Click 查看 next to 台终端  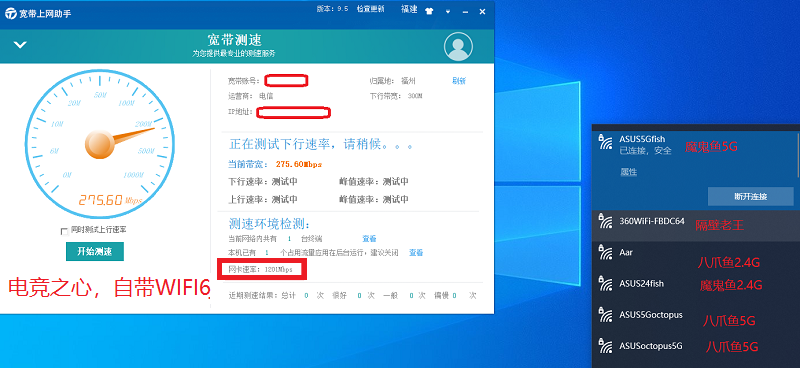click(x=369, y=238)
